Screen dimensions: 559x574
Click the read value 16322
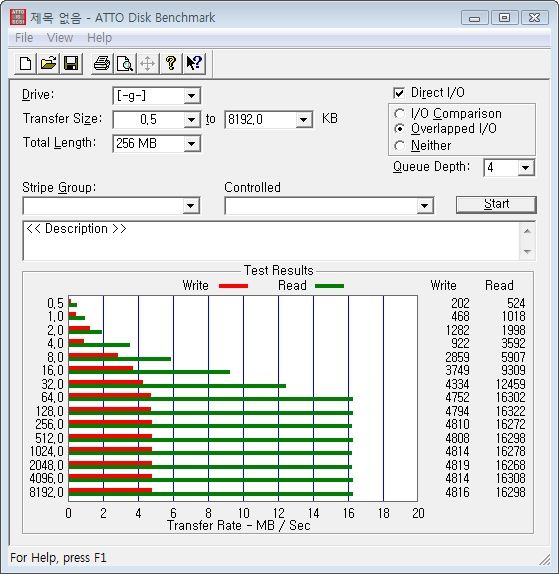pyautogui.click(x=510, y=411)
